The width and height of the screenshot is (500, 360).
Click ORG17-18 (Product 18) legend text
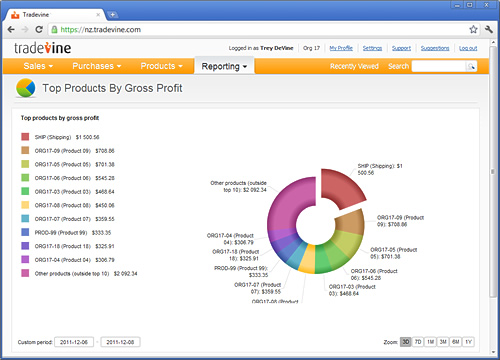click(x=63, y=246)
